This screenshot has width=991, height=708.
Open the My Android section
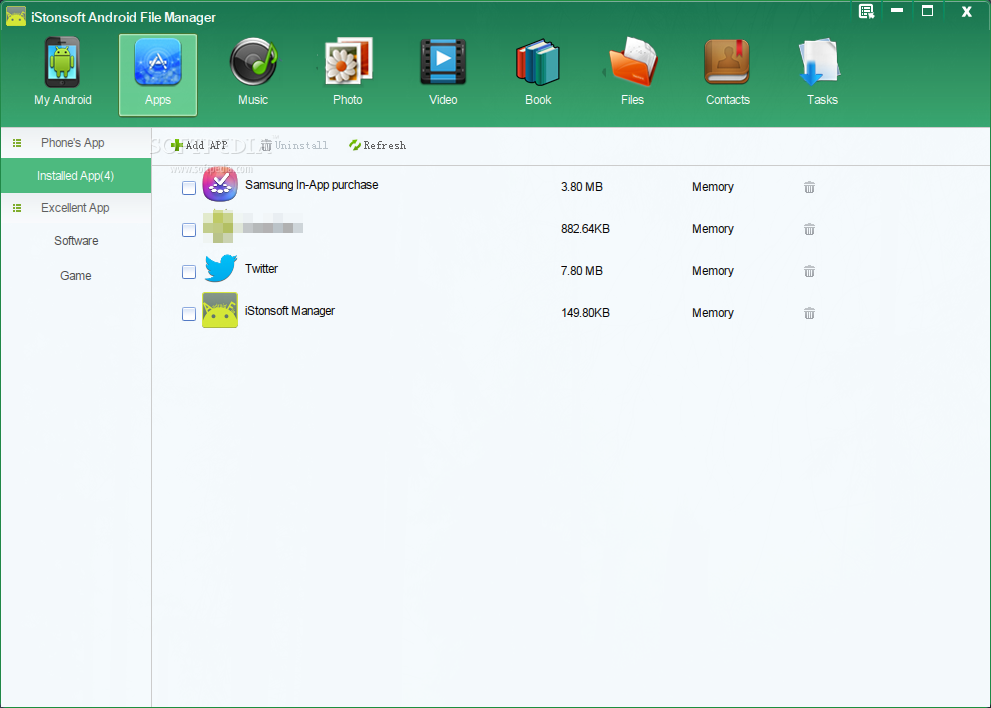(63, 72)
